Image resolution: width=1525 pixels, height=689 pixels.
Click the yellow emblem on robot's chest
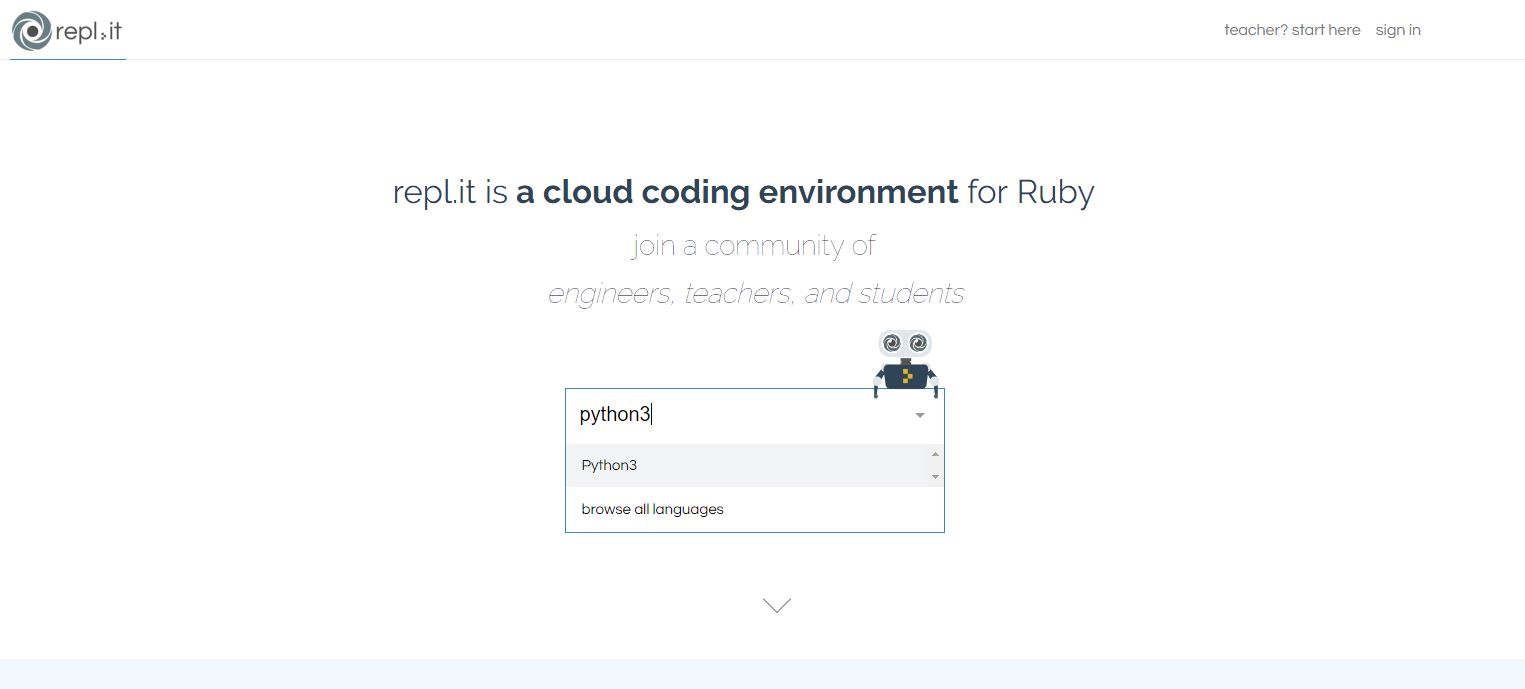click(906, 376)
